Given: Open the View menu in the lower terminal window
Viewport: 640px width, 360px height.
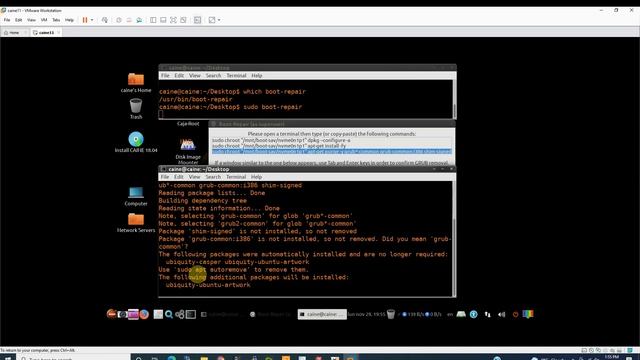Looking at the screenshot, I should [194, 177].
